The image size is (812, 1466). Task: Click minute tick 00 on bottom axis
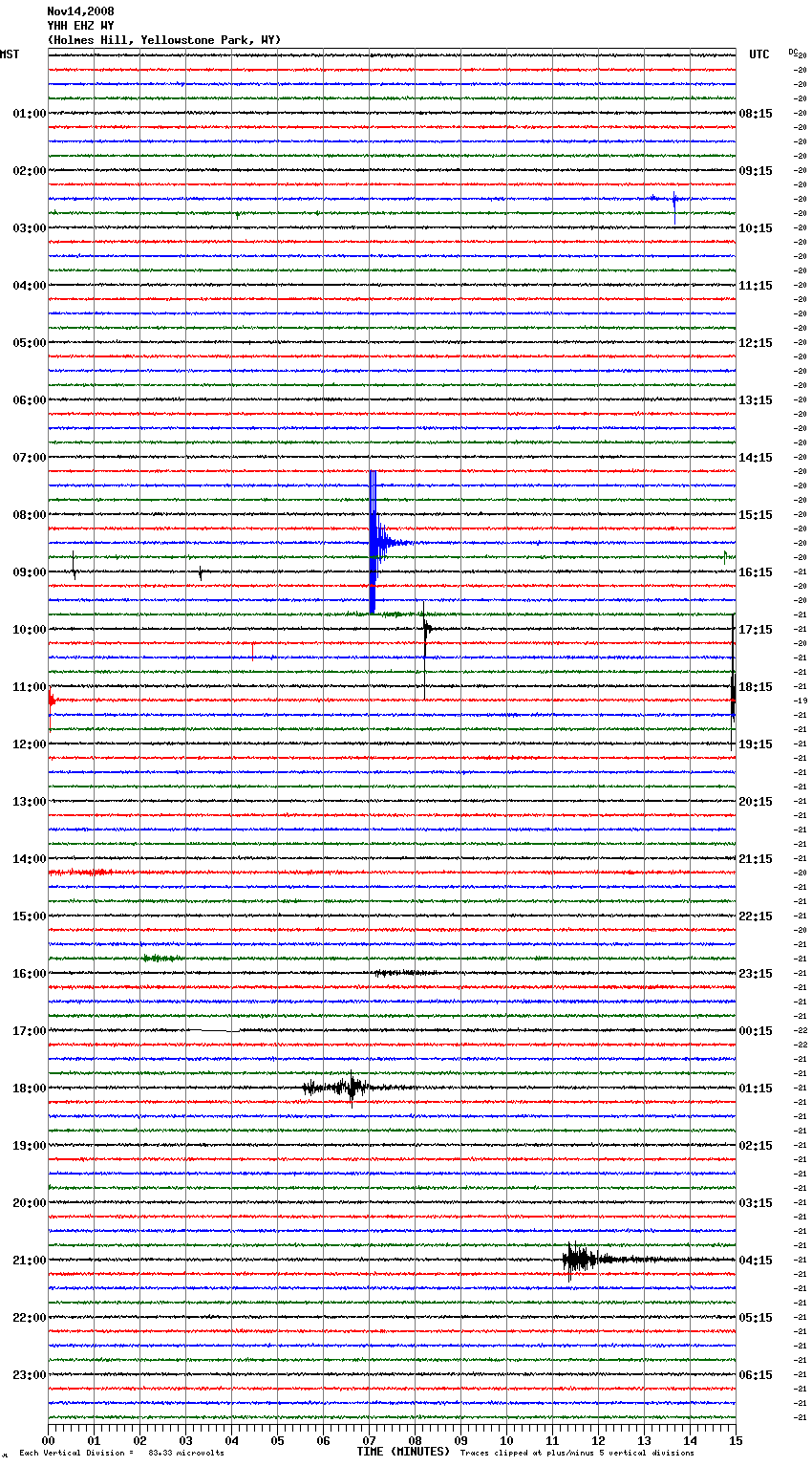pyautogui.click(x=48, y=1440)
